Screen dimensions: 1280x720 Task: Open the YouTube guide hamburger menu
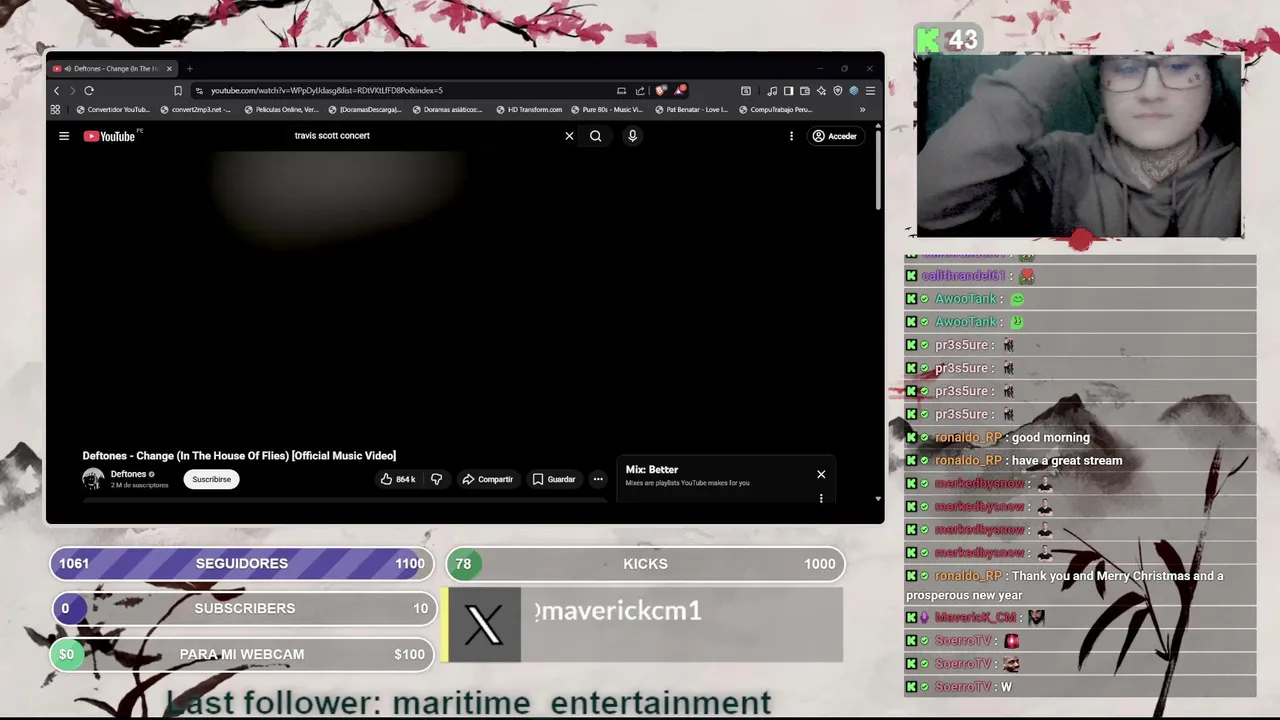pyautogui.click(x=64, y=136)
